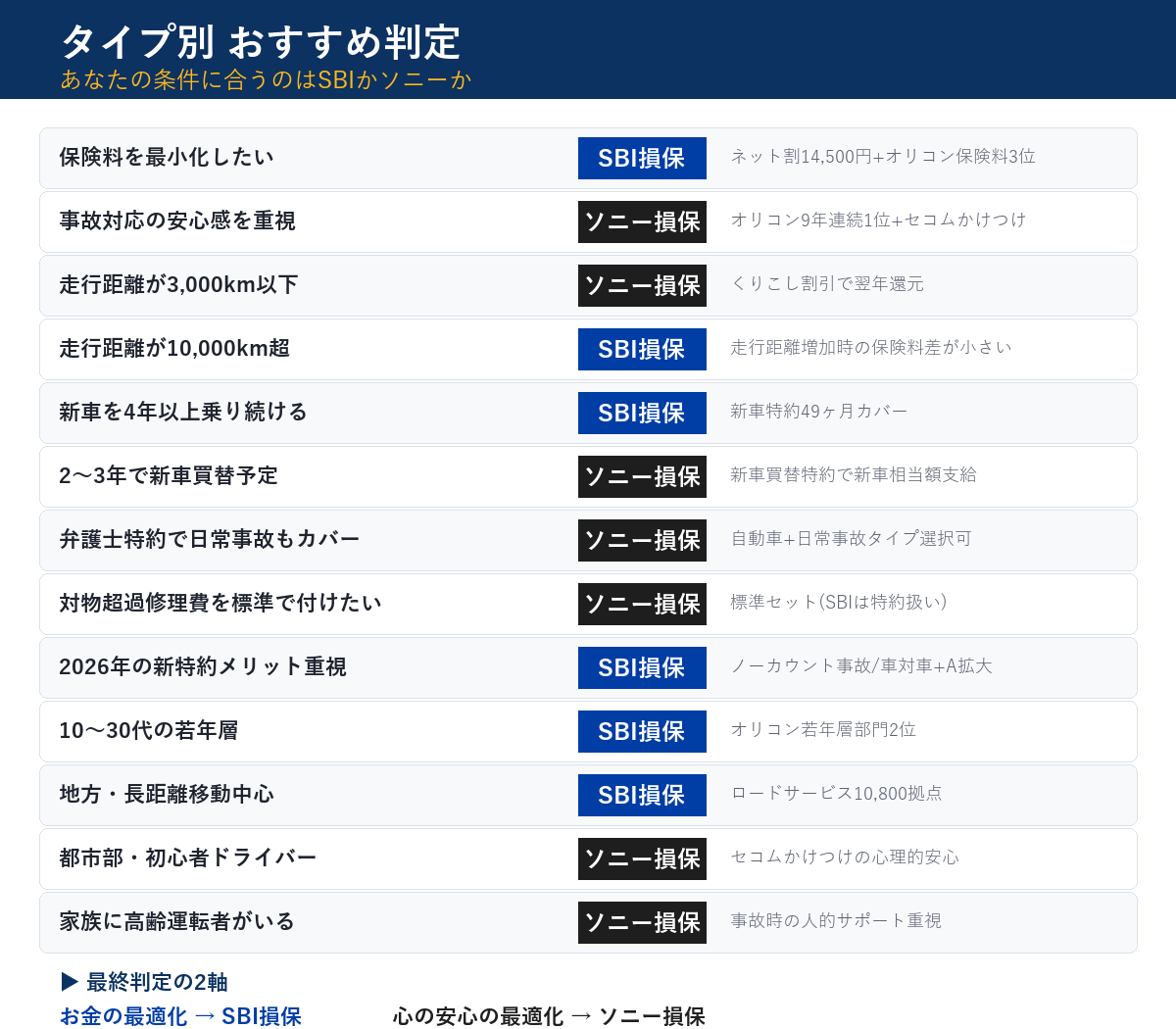
Task: Click ソニー損保 on the 対物超過修理費 row
Action: 642,604
